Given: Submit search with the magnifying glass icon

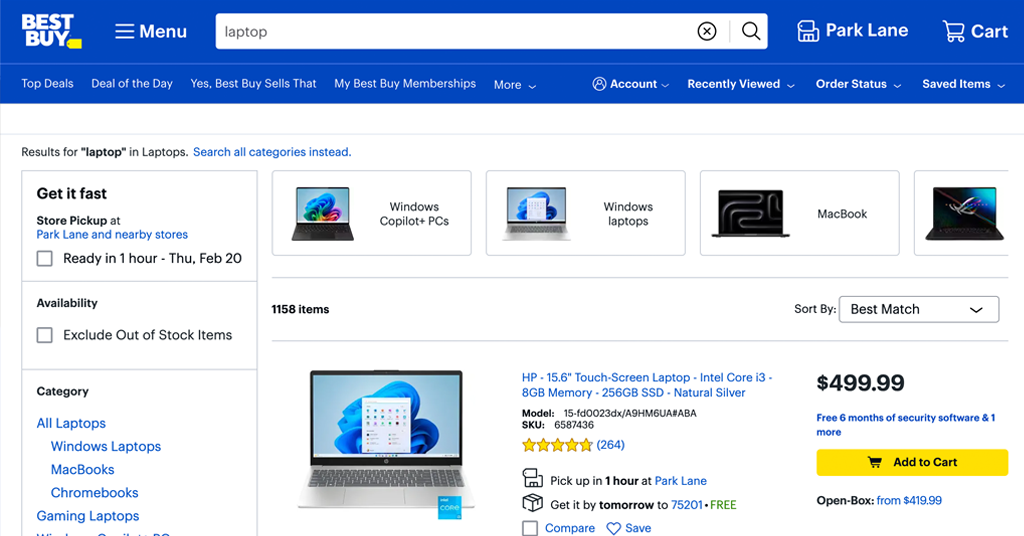Looking at the screenshot, I should point(750,31).
